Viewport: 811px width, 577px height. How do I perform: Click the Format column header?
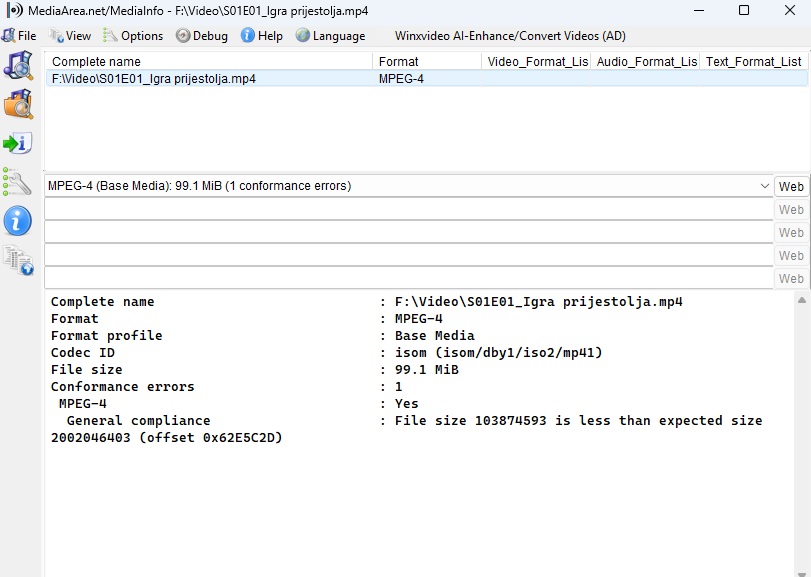point(426,61)
